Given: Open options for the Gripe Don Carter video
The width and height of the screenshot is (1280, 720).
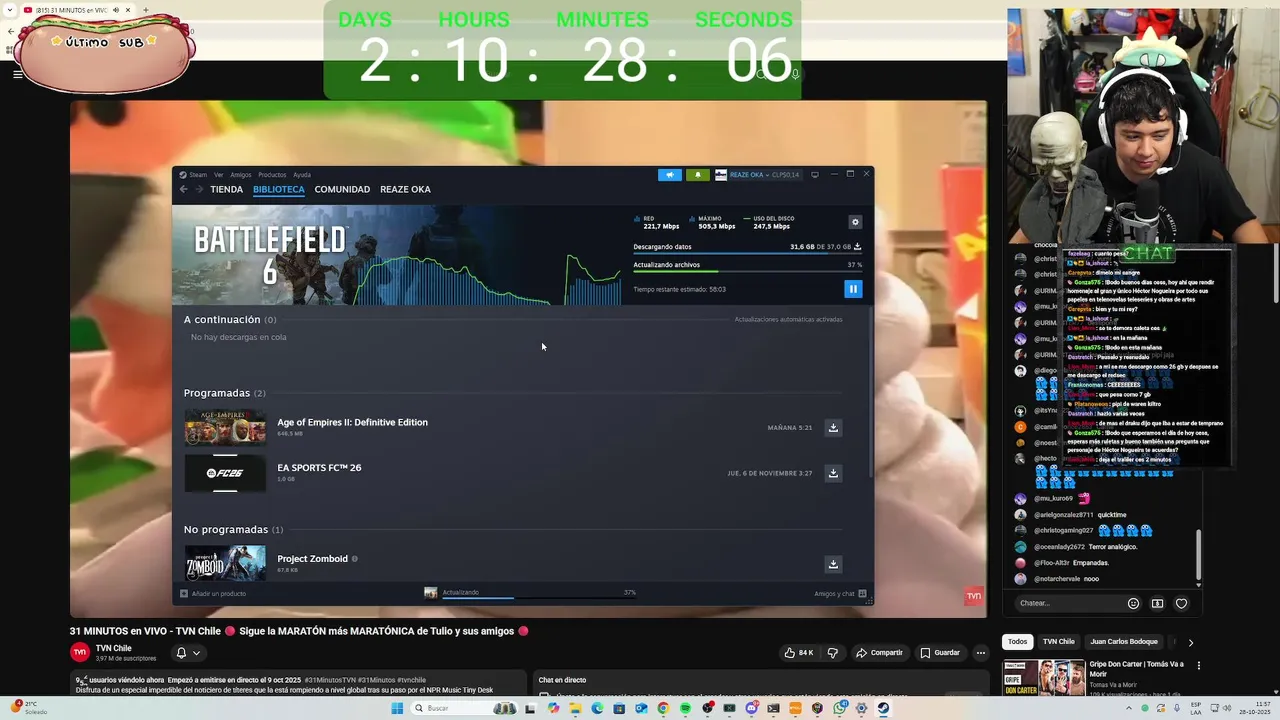Looking at the screenshot, I should coord(1199,666).
